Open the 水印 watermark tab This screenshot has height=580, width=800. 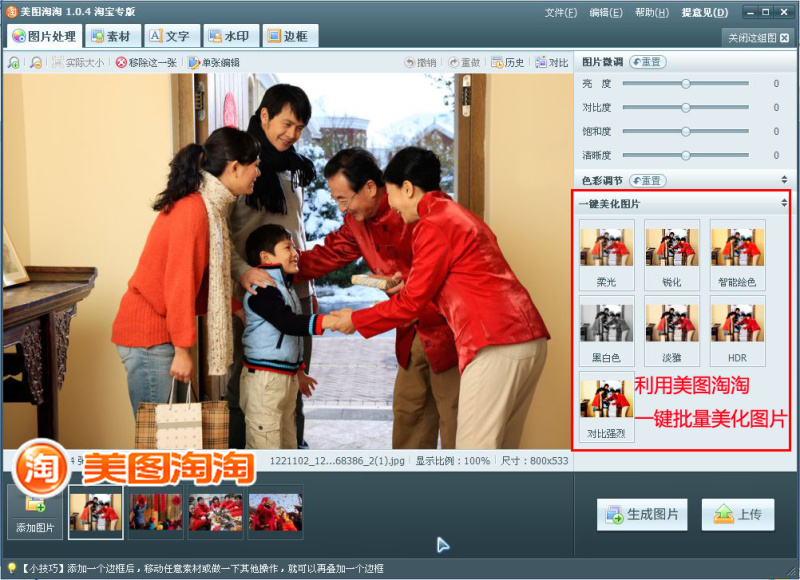tap(230, 36)
